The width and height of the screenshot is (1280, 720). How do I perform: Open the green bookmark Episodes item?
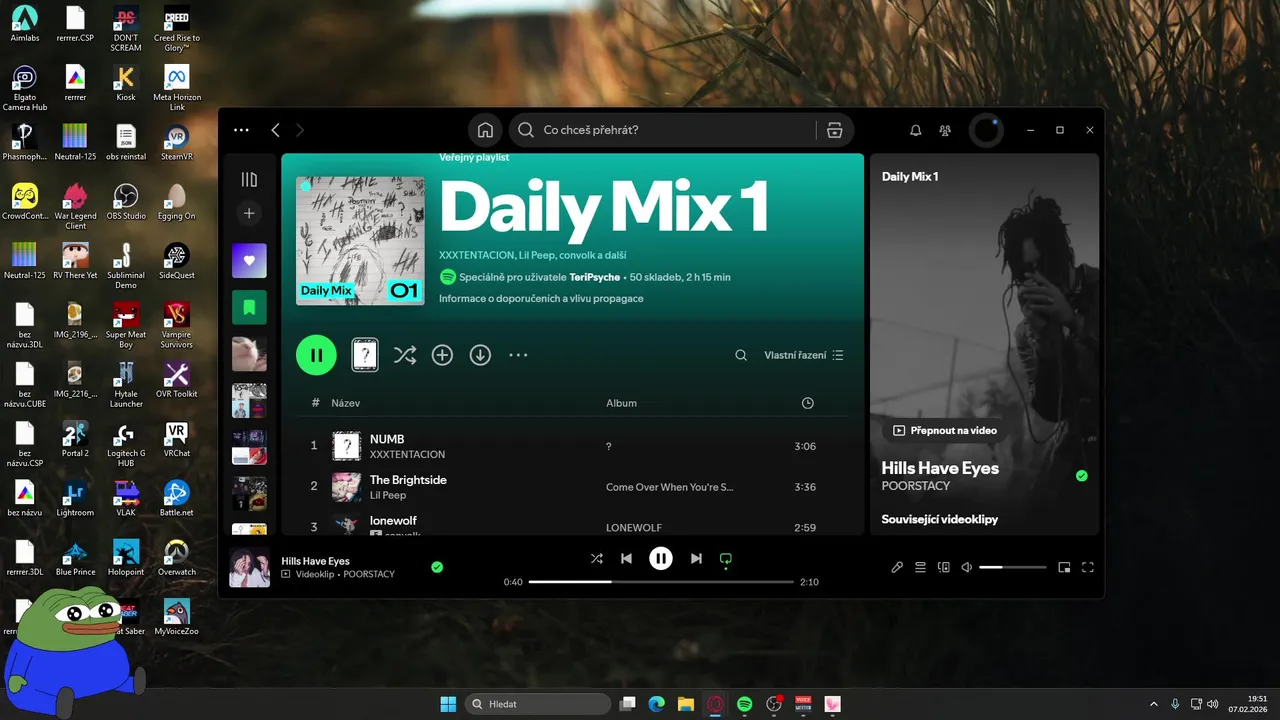(x=249, y=307)
